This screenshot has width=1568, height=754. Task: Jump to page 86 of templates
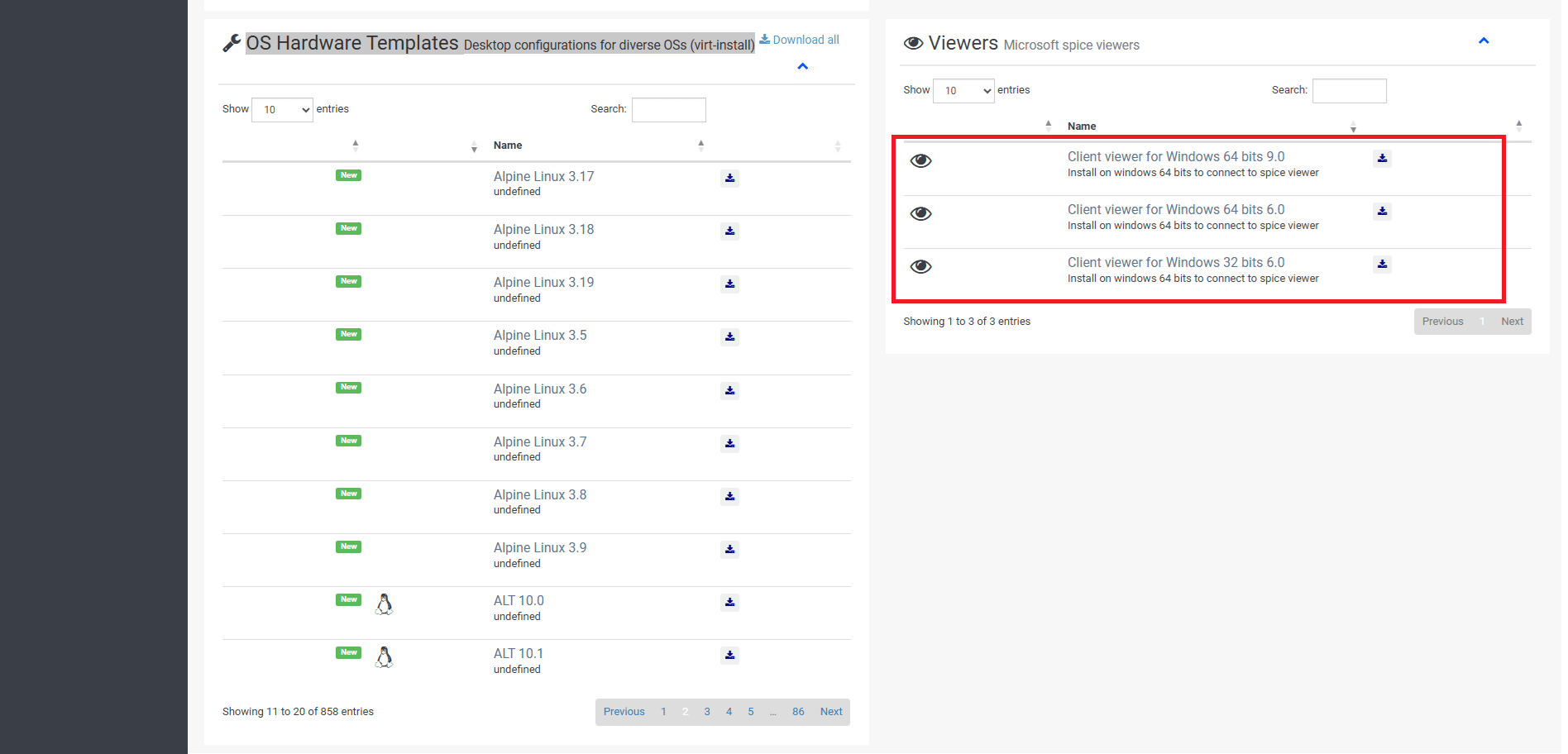(798, 712)
